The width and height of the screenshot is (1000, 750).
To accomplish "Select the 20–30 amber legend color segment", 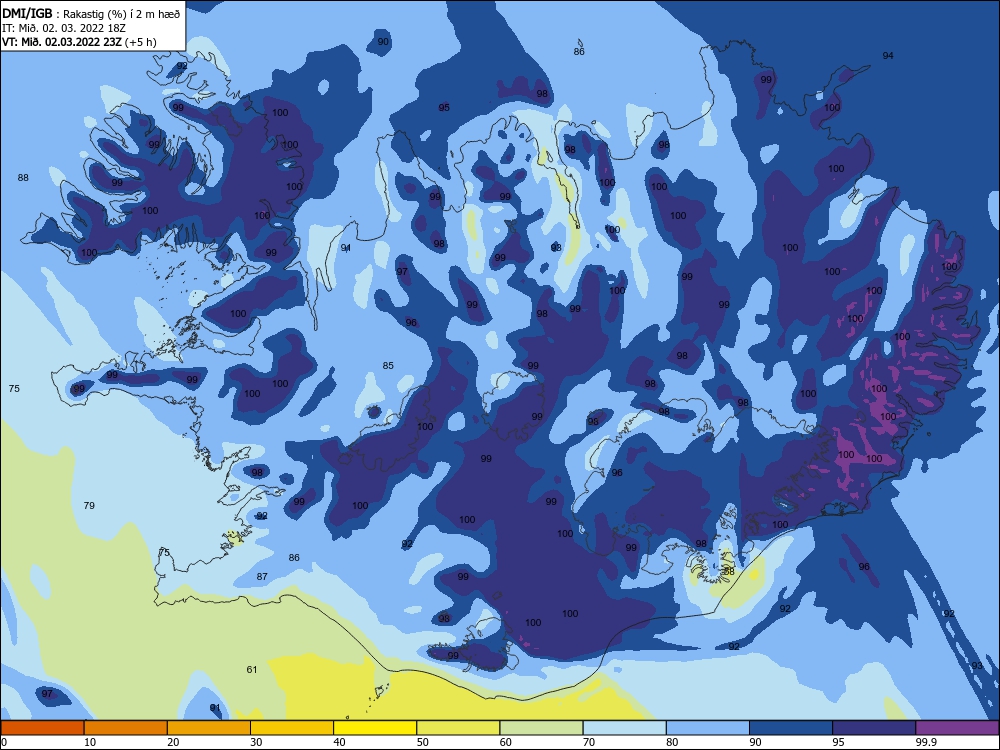I will click(x=209, y=728).
